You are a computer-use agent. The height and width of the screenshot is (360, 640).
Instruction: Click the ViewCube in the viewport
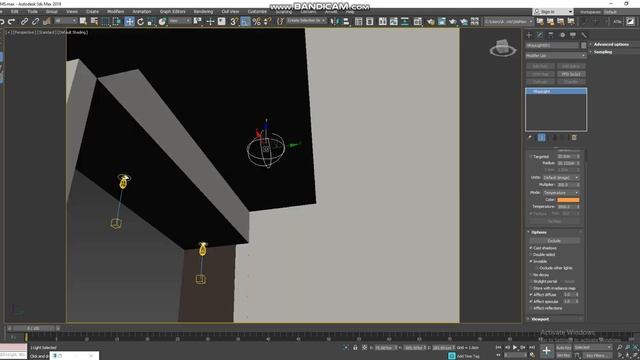[x=503, y=48]
